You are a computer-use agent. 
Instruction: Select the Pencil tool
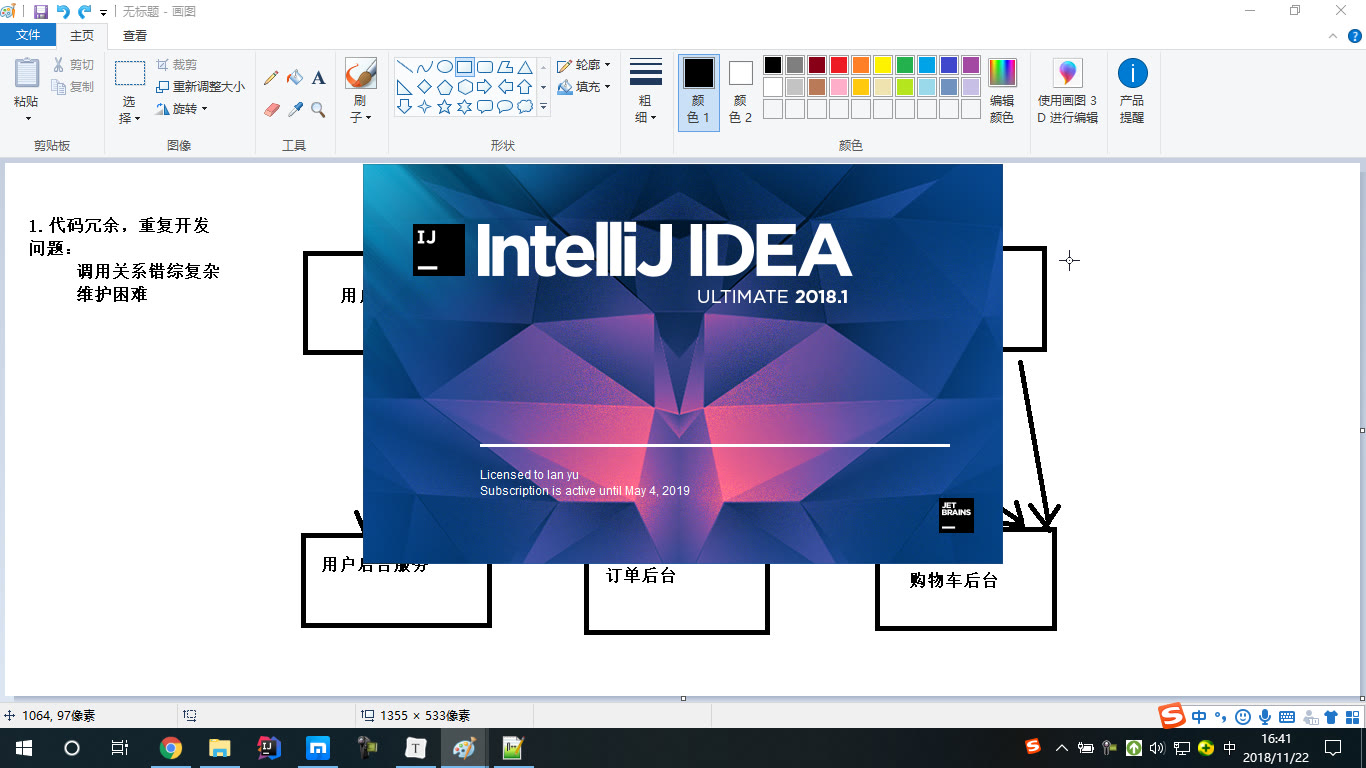271,78
